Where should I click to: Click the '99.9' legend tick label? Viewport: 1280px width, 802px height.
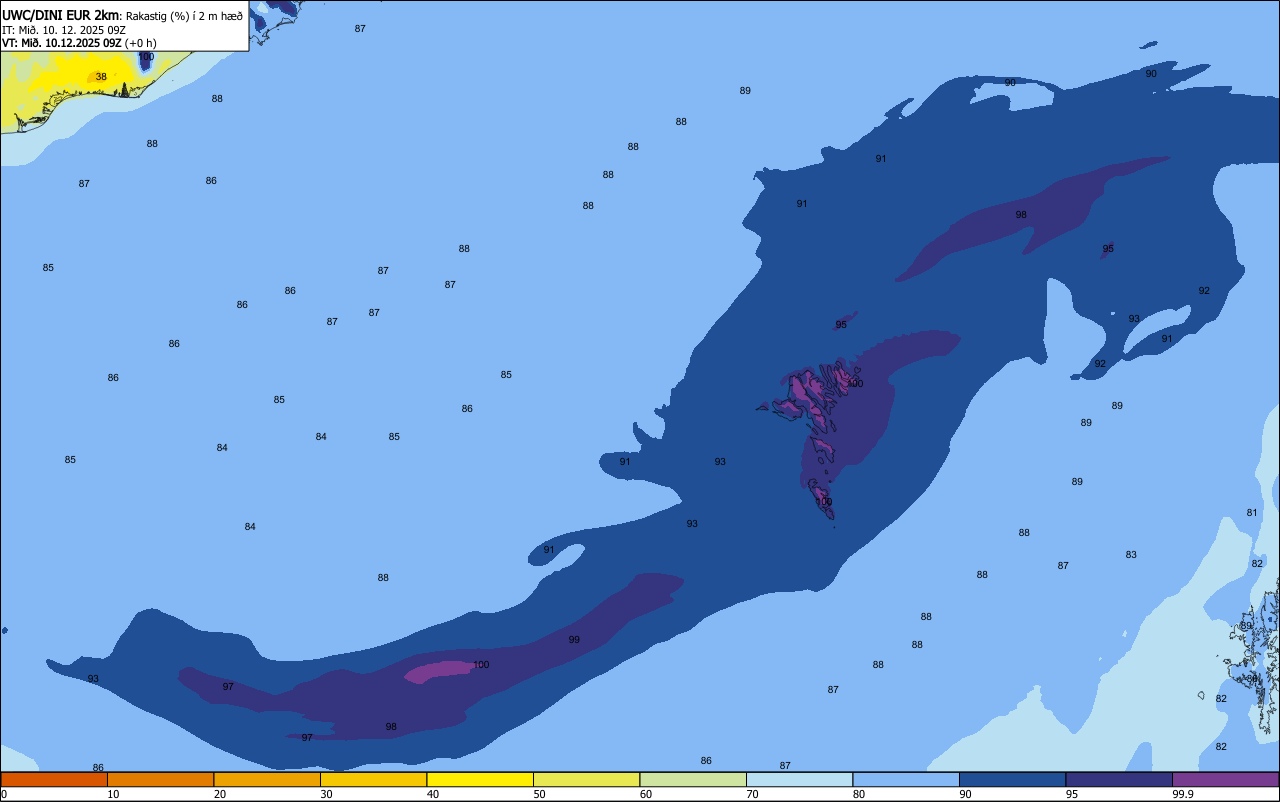[1184, 794]
